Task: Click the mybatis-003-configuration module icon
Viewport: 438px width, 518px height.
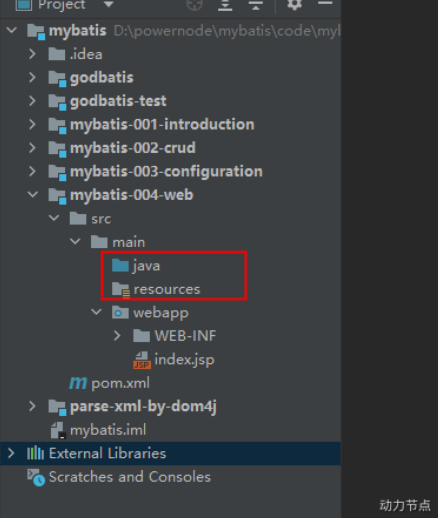Action: (57, 173)
